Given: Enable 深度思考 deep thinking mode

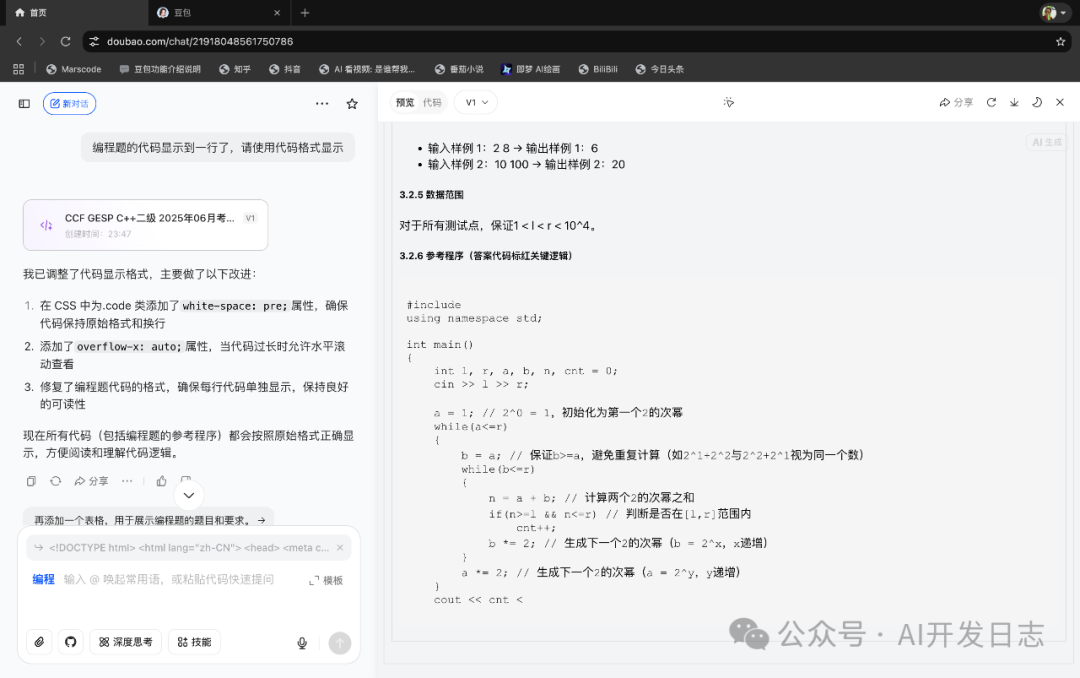Looking at the screenshot, I should tap(125, 642).
